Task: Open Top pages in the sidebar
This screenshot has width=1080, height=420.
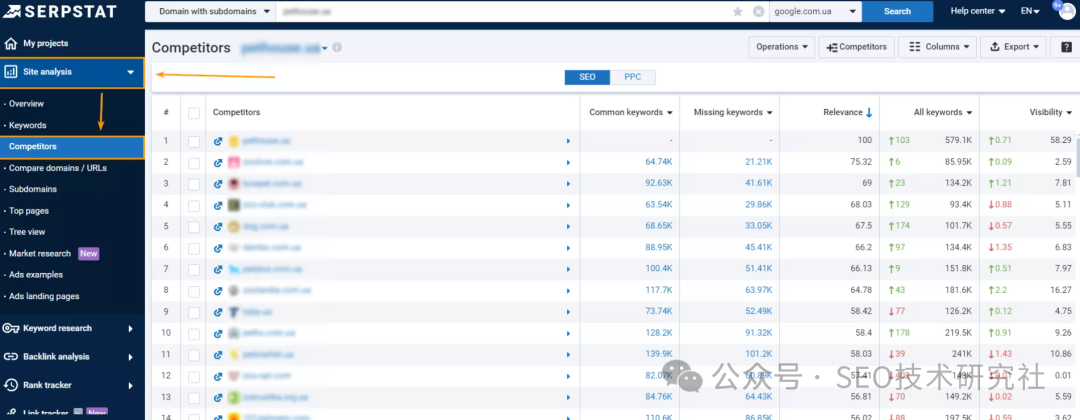Action: tap(29, 211)
